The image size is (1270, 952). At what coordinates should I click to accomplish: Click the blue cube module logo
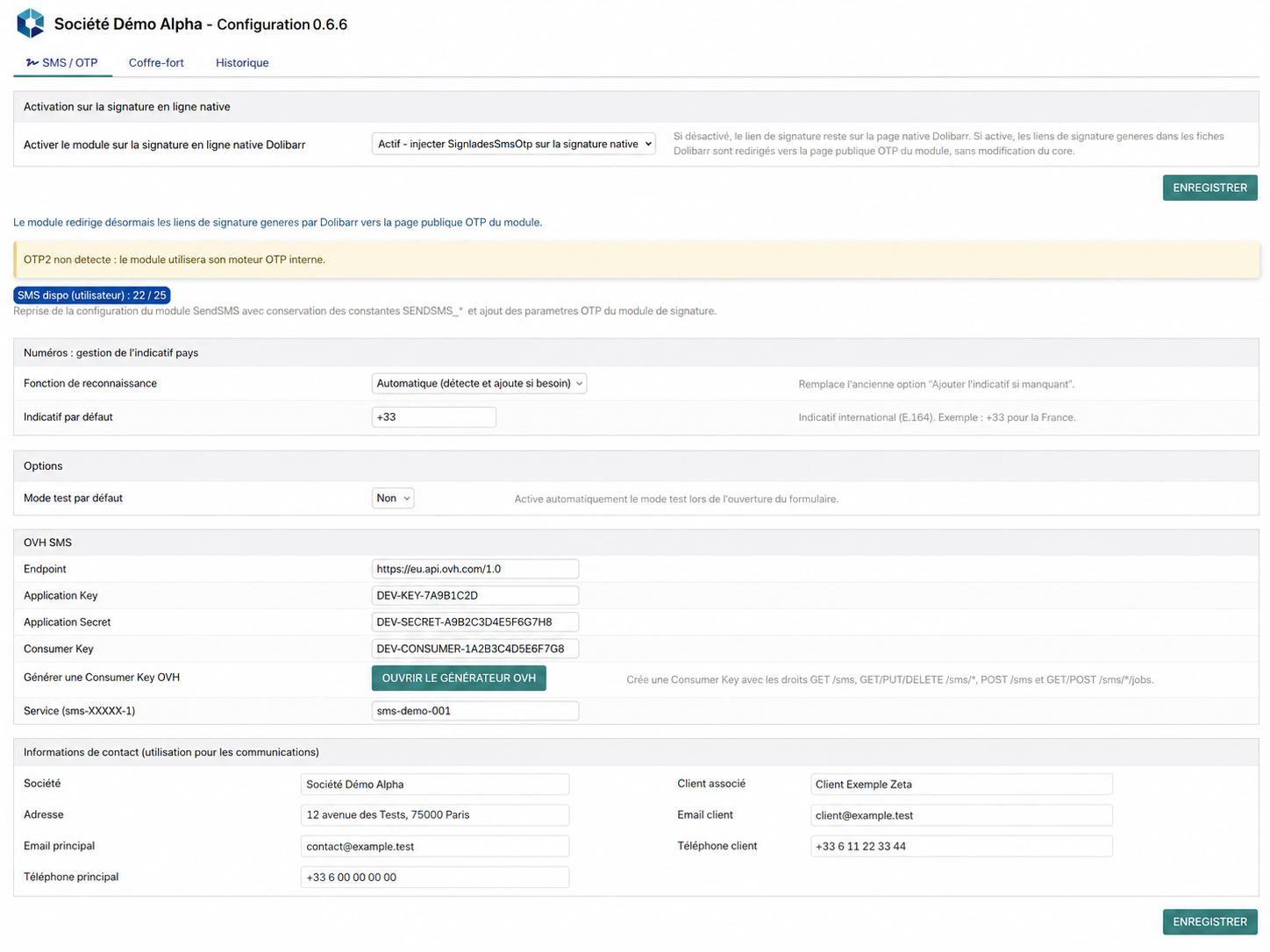tap(31, 24)
